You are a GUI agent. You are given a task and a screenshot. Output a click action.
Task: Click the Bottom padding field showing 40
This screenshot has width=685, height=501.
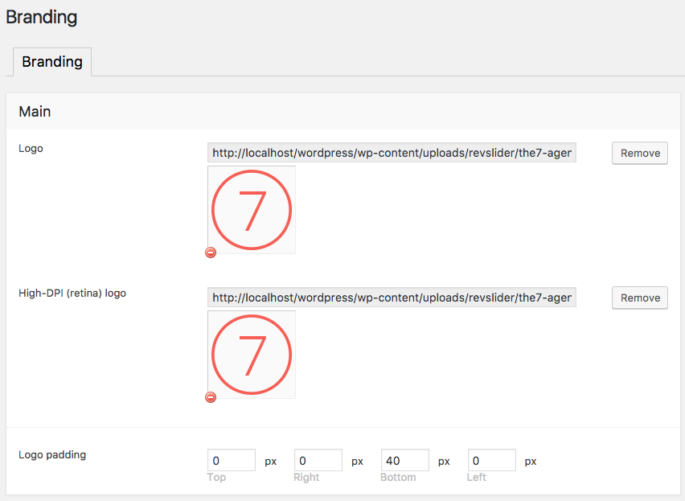[x=405, y=461]
